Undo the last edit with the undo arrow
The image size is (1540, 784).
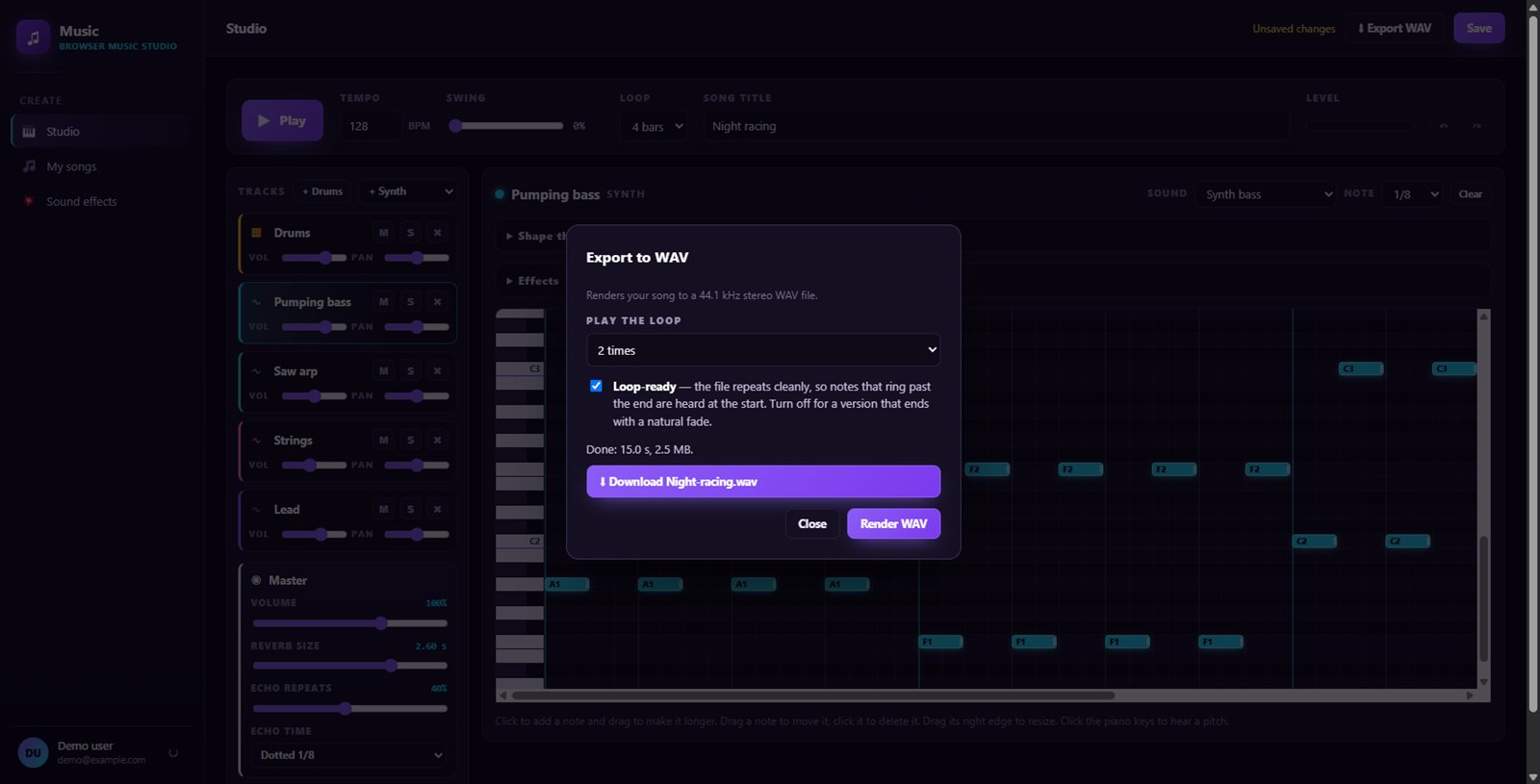click(x=1444, y=126)
